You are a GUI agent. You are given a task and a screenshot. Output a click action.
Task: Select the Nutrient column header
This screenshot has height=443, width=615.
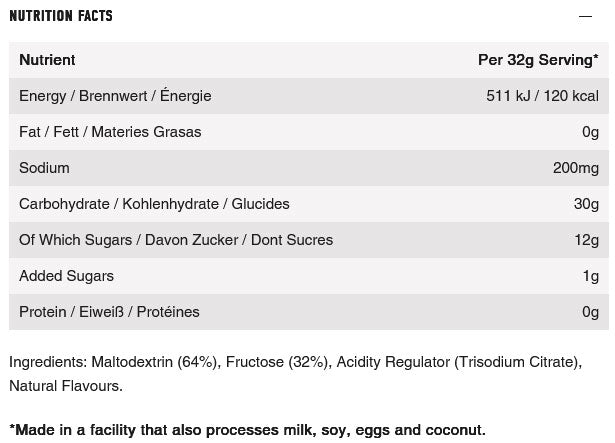[x=47, y=60]
